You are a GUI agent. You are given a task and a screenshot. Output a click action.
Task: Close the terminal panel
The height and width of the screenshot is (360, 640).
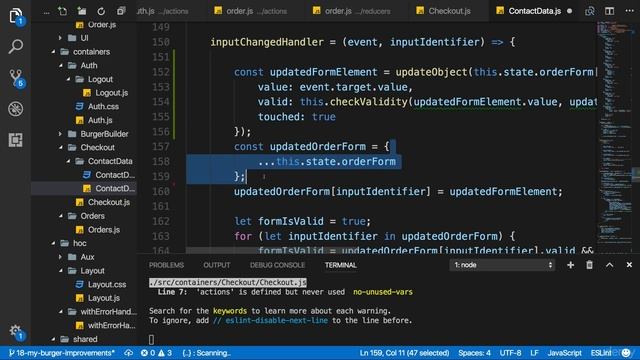tap(629, 265)
